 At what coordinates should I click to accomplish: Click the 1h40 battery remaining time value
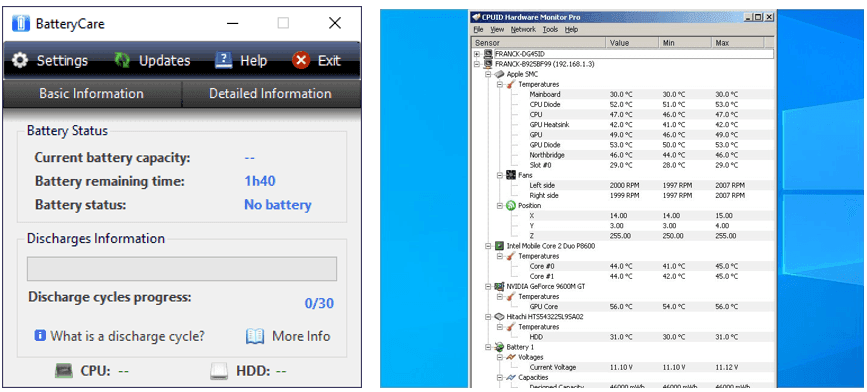click(260, 181)
